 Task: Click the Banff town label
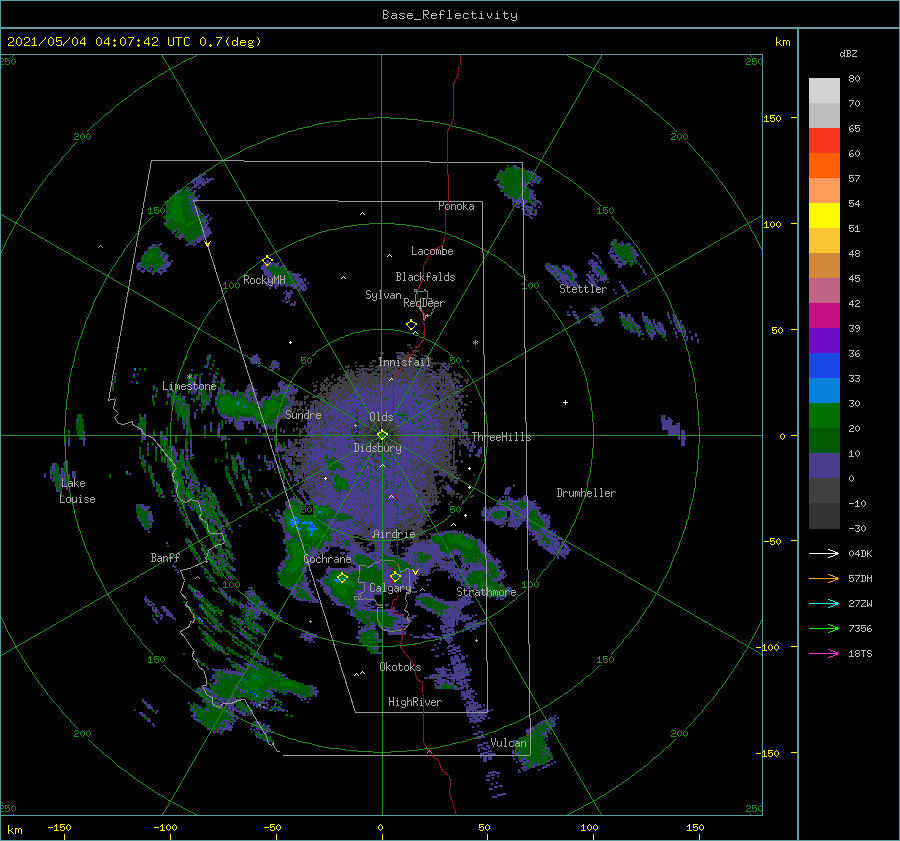tap(165, 558)
